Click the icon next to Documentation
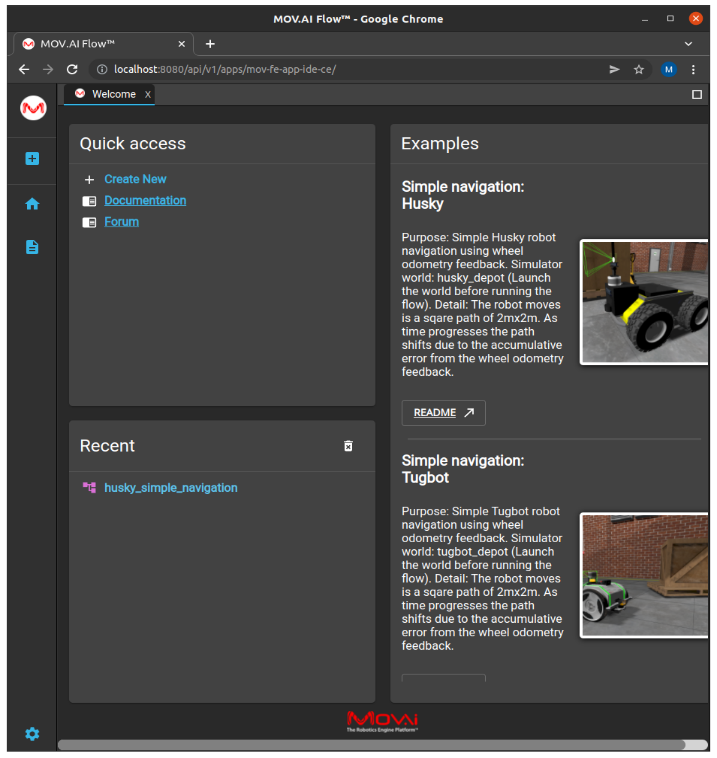 89,201
